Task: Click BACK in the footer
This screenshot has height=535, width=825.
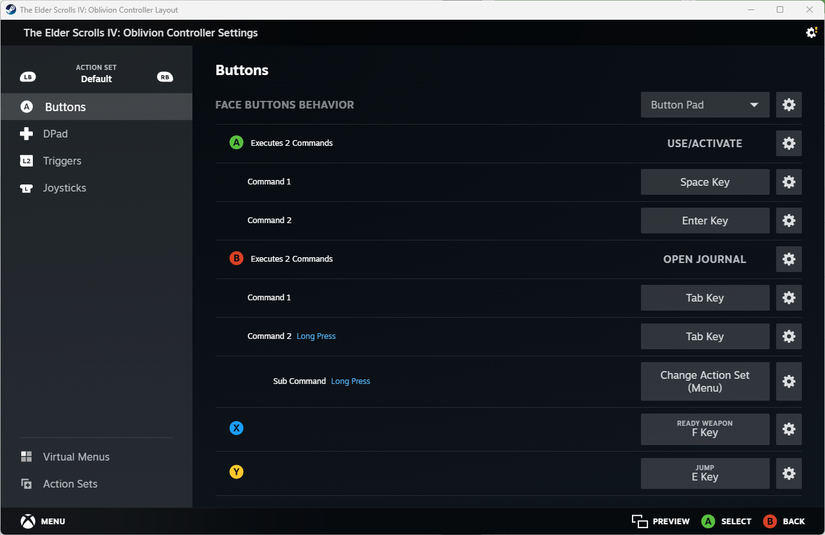Action: (x=793, y=521)
